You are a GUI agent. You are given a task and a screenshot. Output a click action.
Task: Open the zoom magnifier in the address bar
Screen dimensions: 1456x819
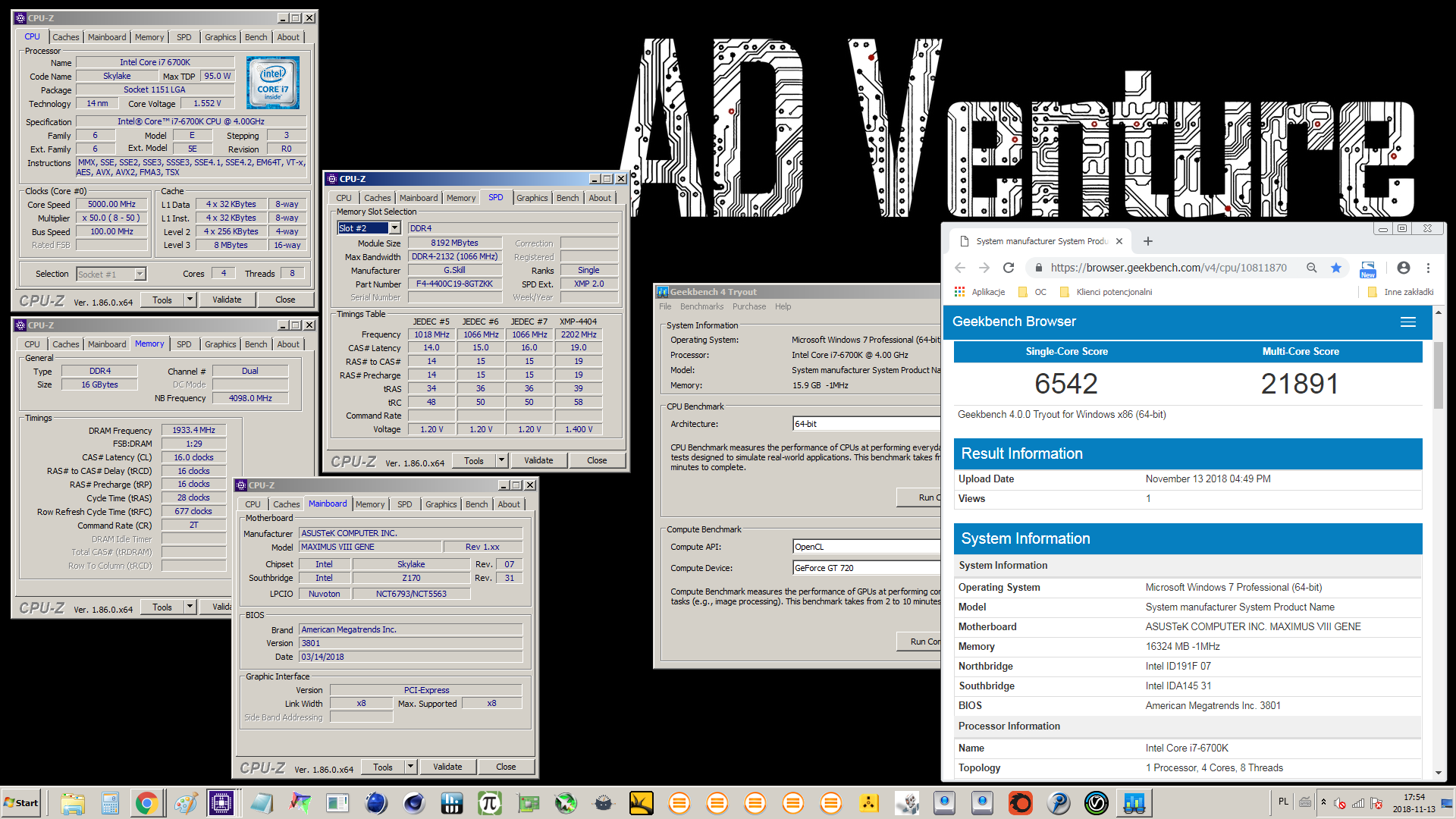pos(1311,268)
